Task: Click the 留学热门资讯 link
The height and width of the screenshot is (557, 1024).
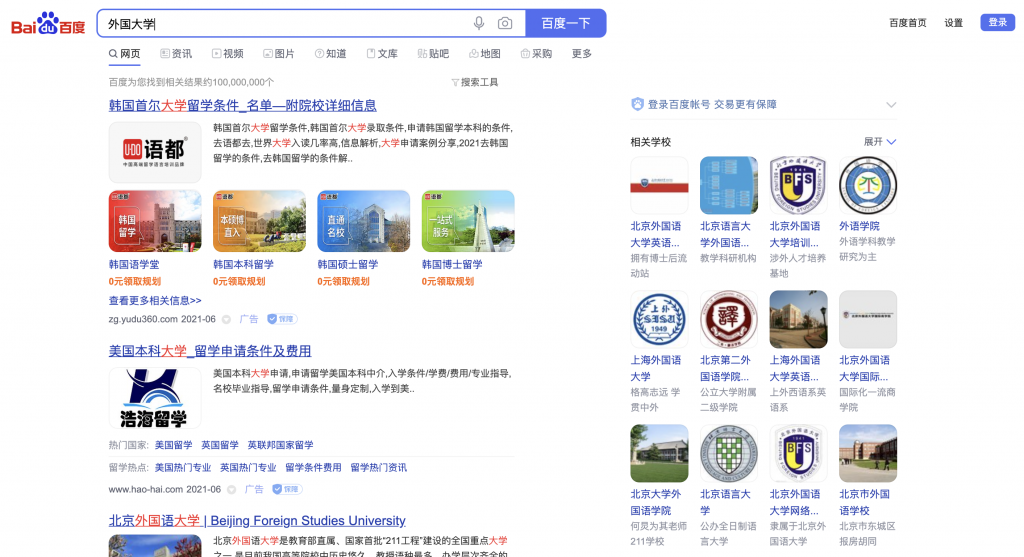Action: click(x=378, y=468)
